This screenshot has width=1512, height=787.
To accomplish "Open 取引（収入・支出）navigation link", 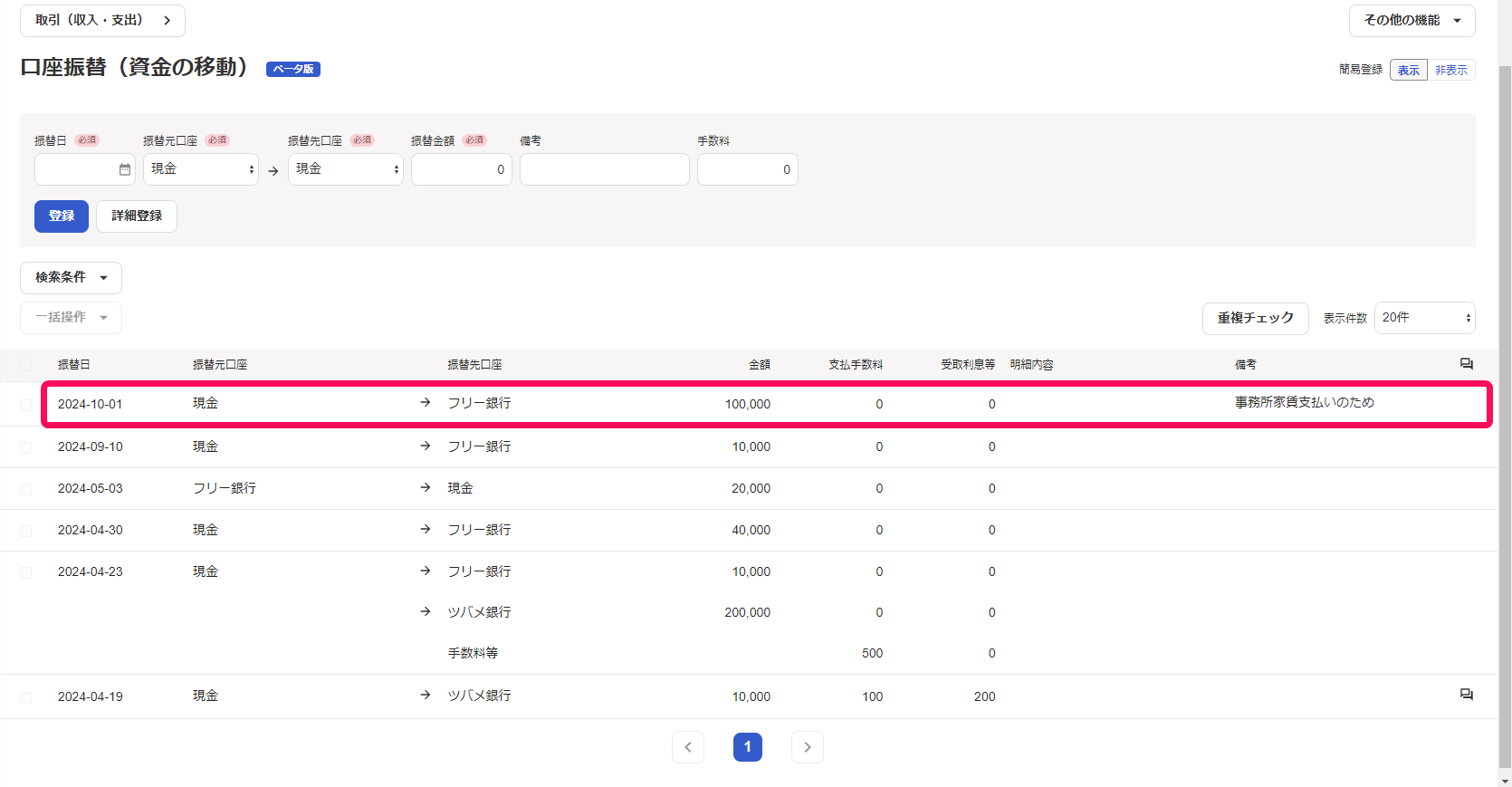I will pos(102,21).
